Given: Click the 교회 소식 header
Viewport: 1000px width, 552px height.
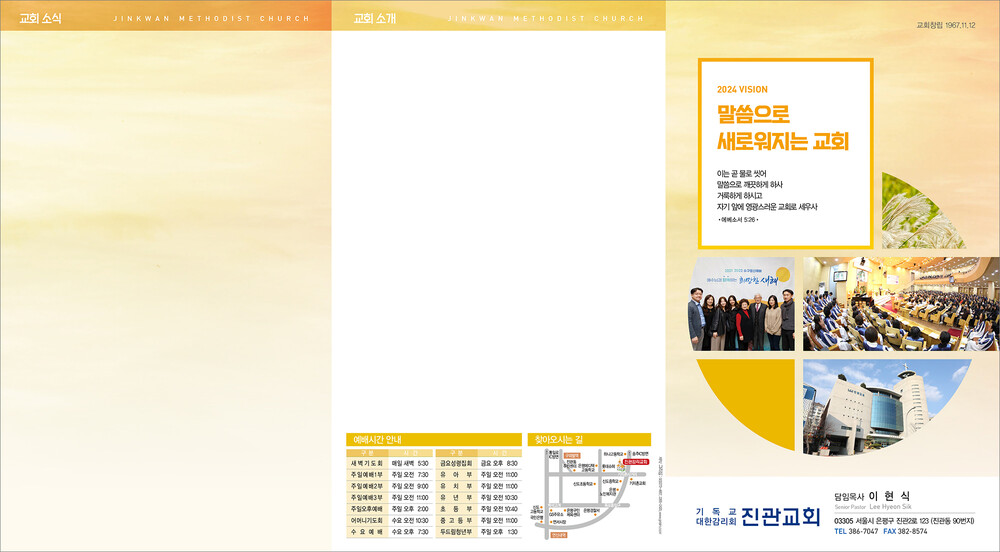Looking at the screenshot, I should [x=41, y=18].
